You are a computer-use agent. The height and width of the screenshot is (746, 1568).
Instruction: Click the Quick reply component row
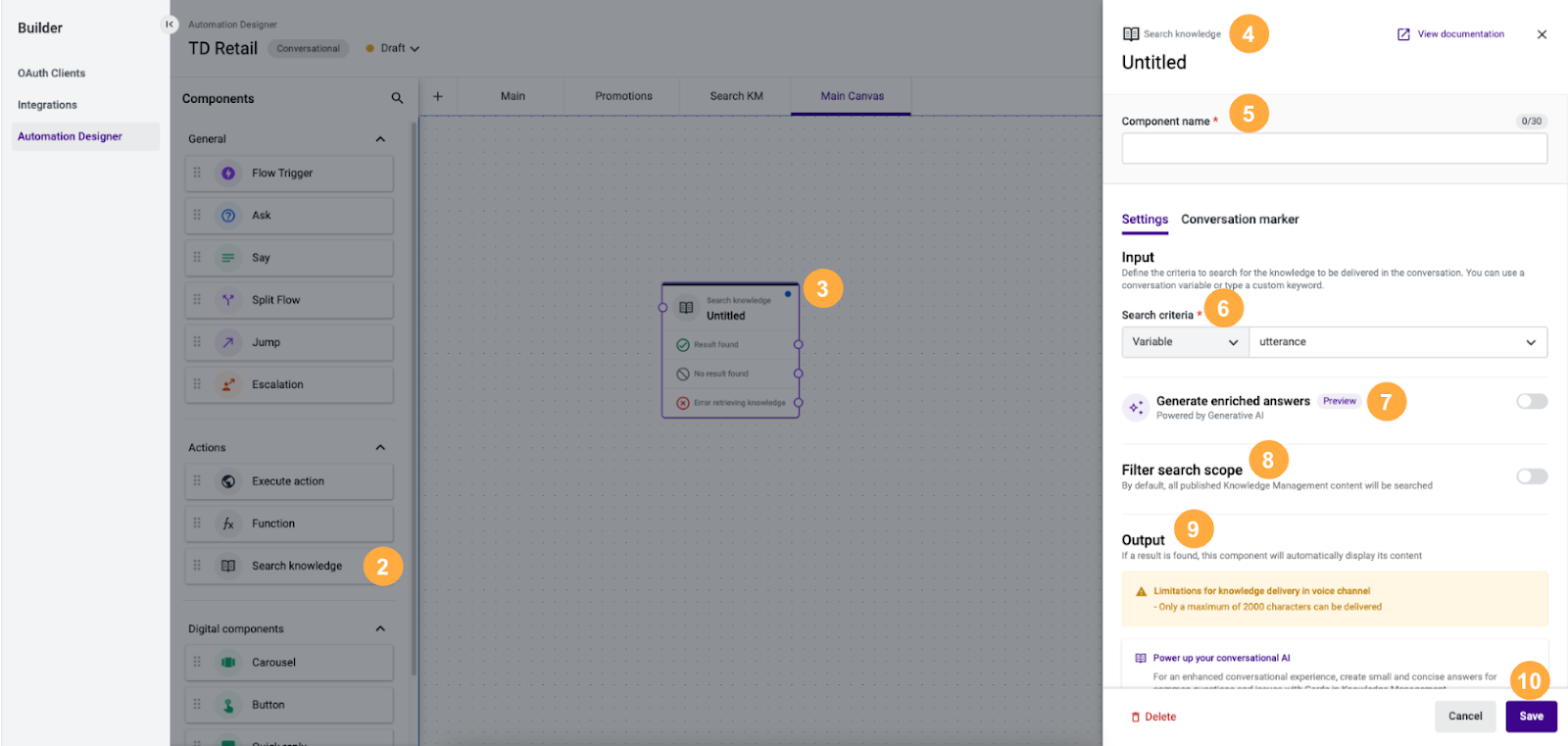(289, 740)
